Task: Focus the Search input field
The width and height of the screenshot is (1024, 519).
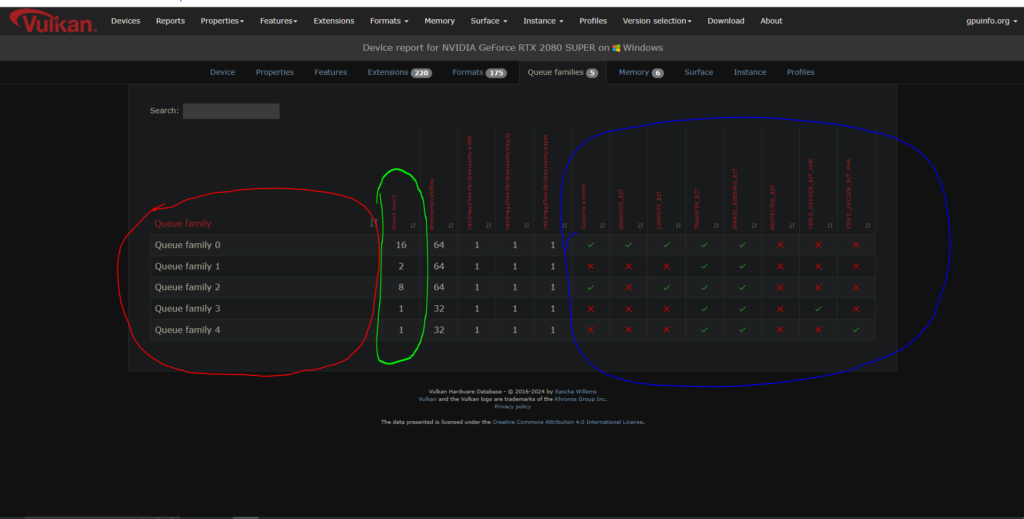Action: click(x=231, y=111)
